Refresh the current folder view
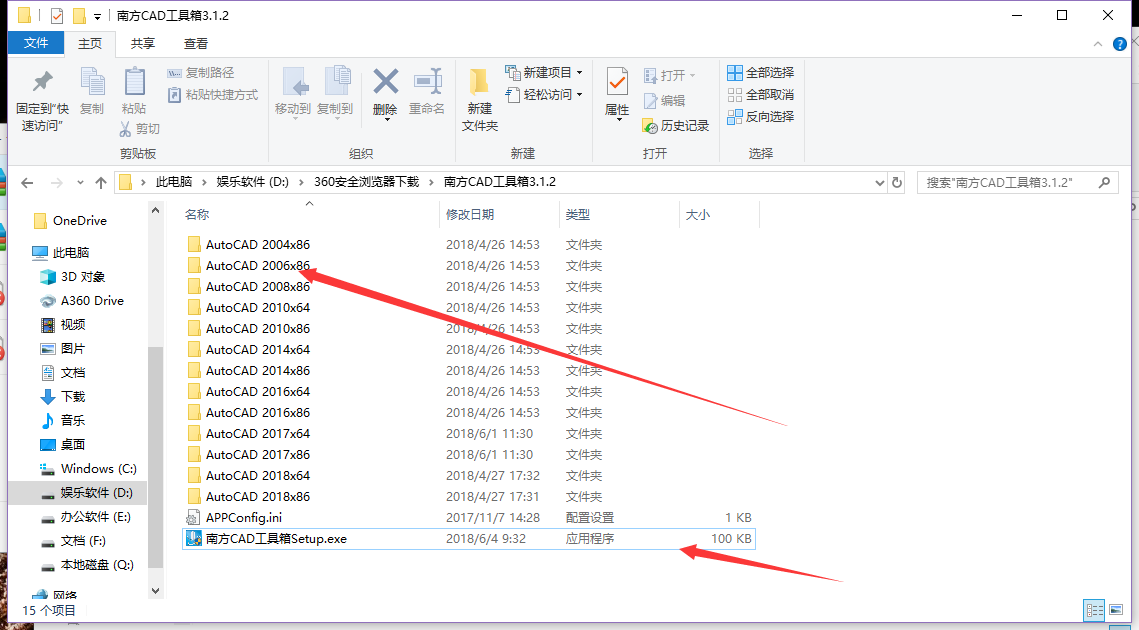Screen dimensions: 1139x630 tap(897, 182)
